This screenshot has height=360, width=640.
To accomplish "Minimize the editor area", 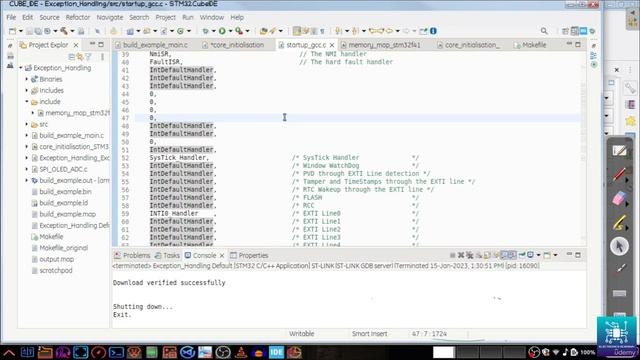I will pos(569,44).
